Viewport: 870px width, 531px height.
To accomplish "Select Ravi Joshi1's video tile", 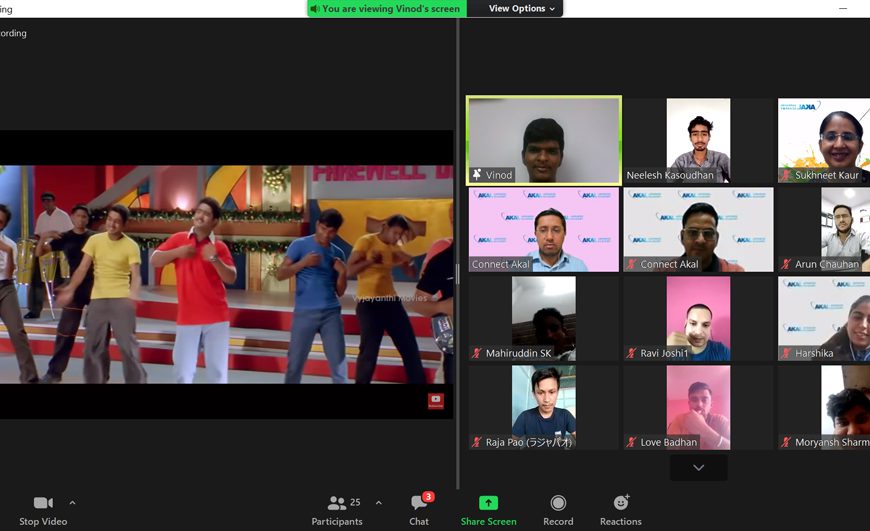I will 698,318.
